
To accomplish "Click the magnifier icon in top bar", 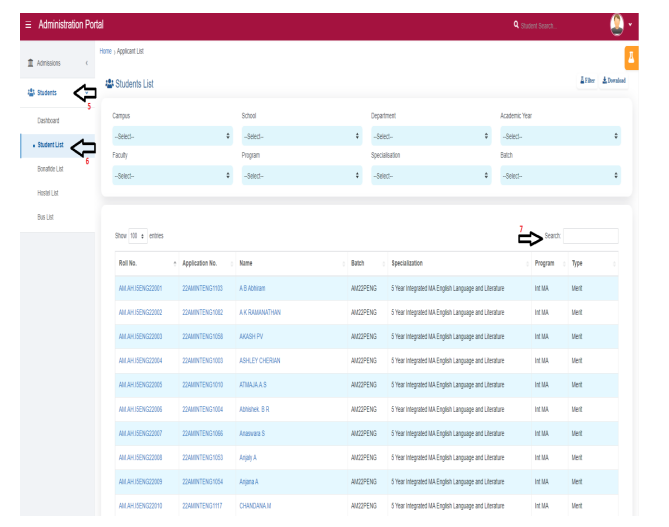I will [x=516, y=22].
